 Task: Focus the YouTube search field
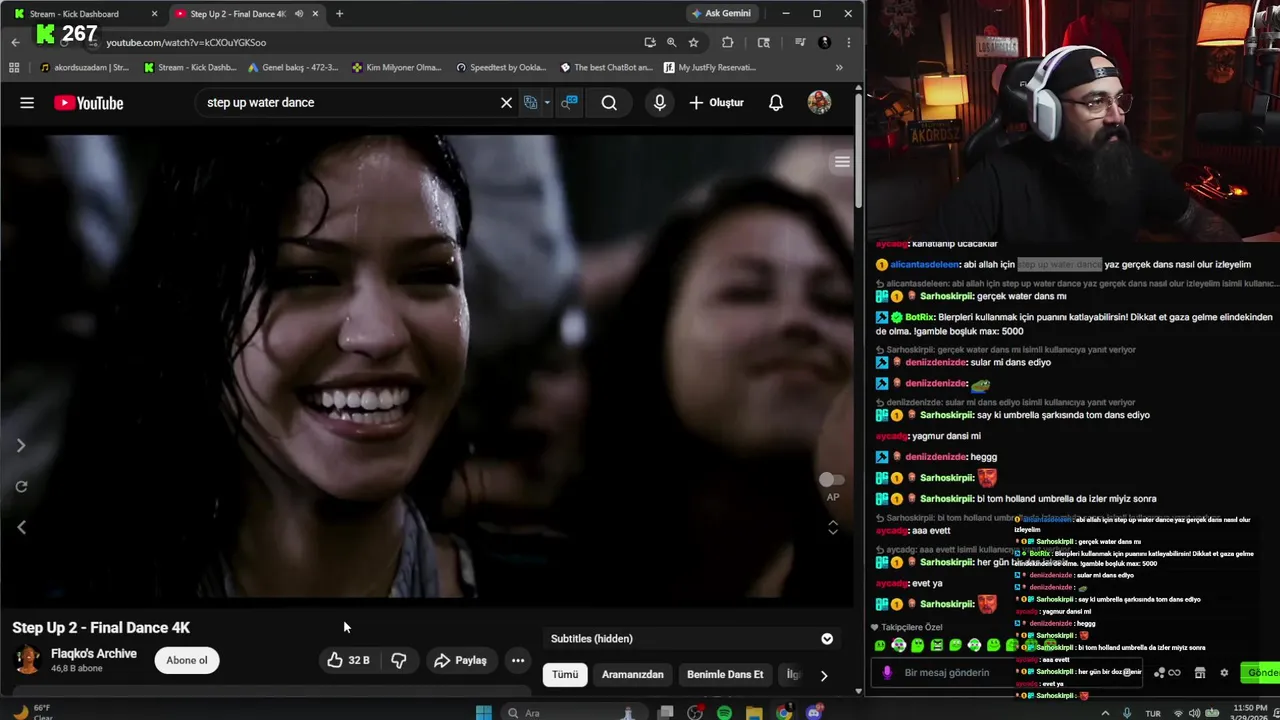[350, 102]
